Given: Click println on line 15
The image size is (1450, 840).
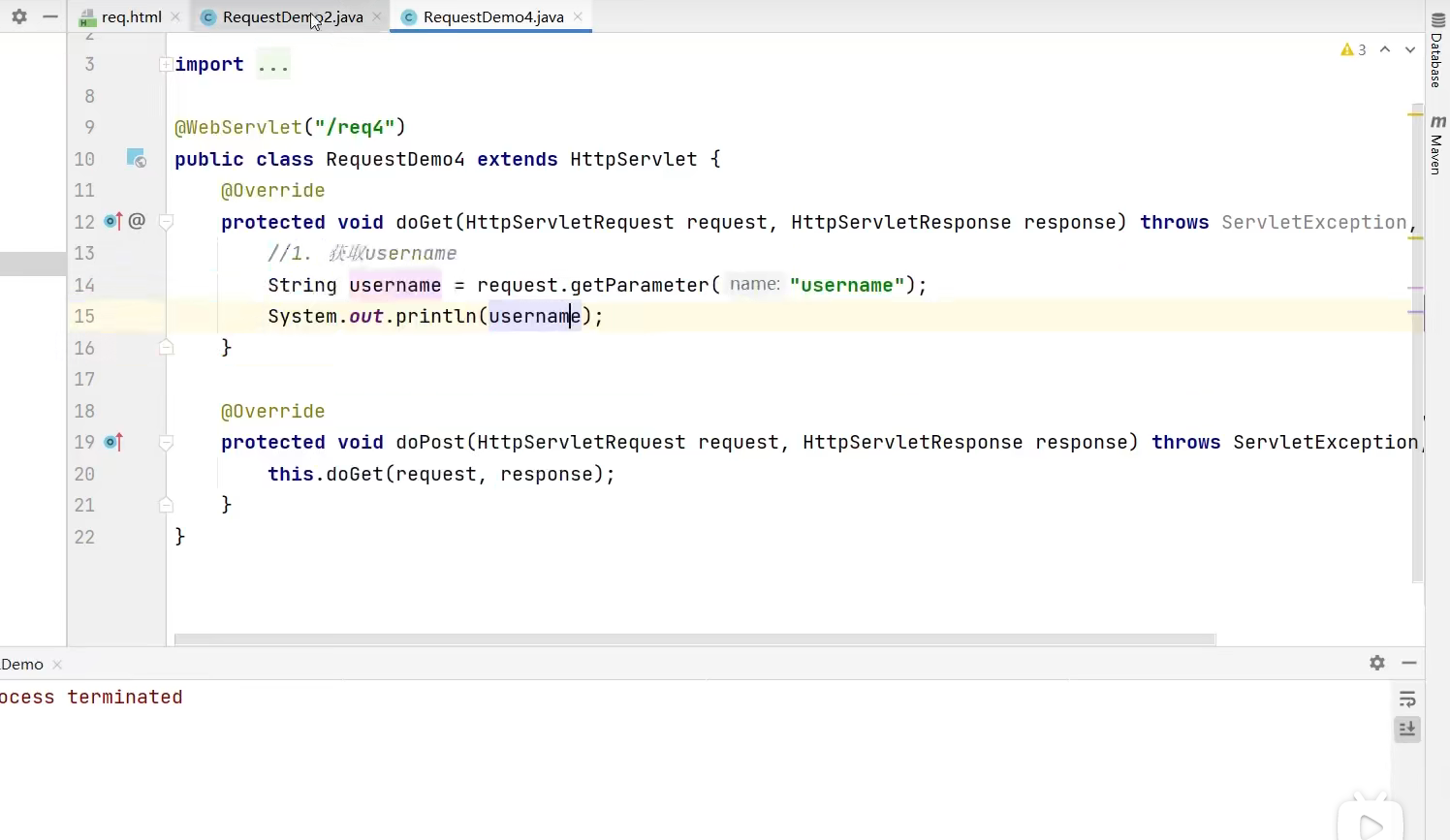Looking at the screenshot, I should click(436, 316).
